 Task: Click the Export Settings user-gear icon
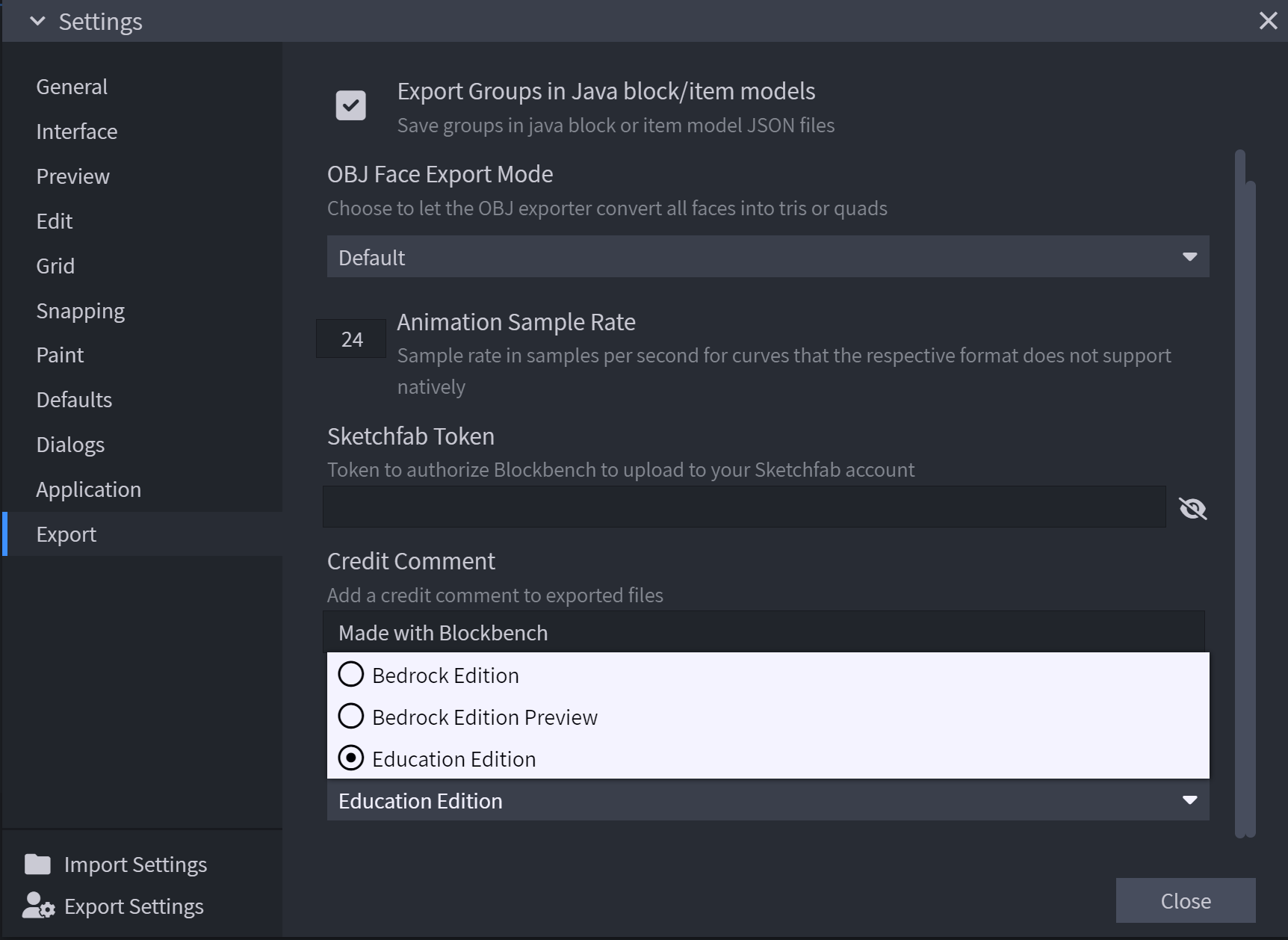coord(37,906)
